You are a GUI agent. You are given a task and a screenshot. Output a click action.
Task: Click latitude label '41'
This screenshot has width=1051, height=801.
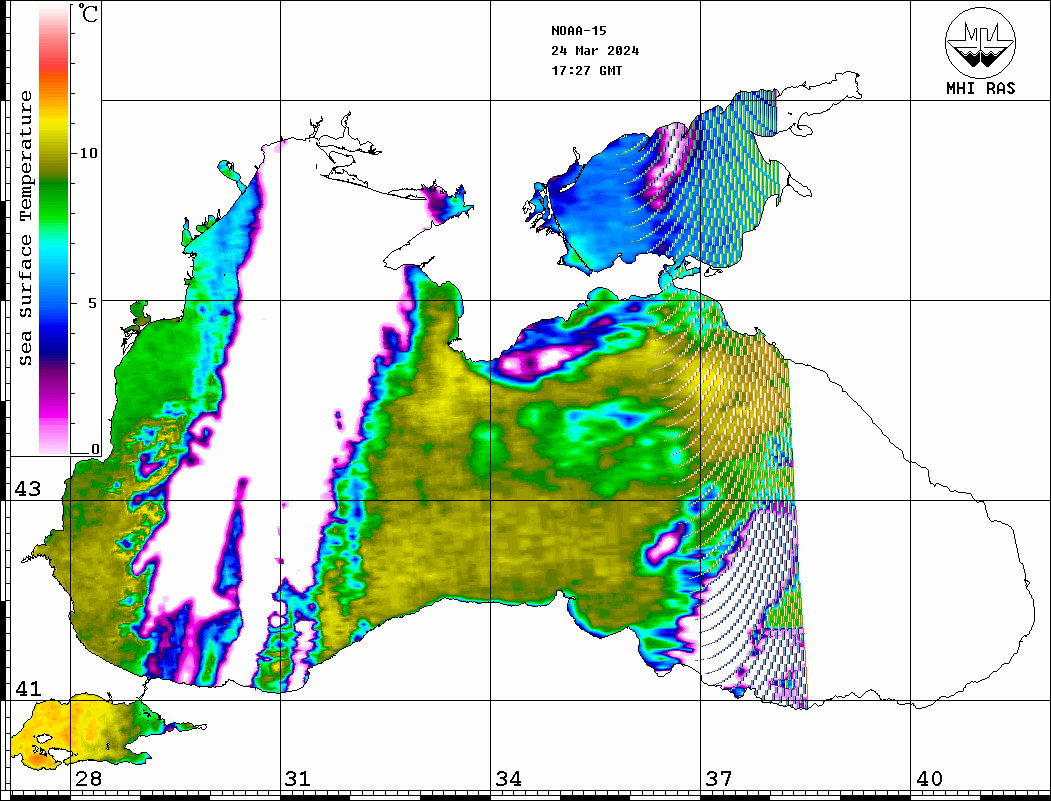click(x=28, y=688)
